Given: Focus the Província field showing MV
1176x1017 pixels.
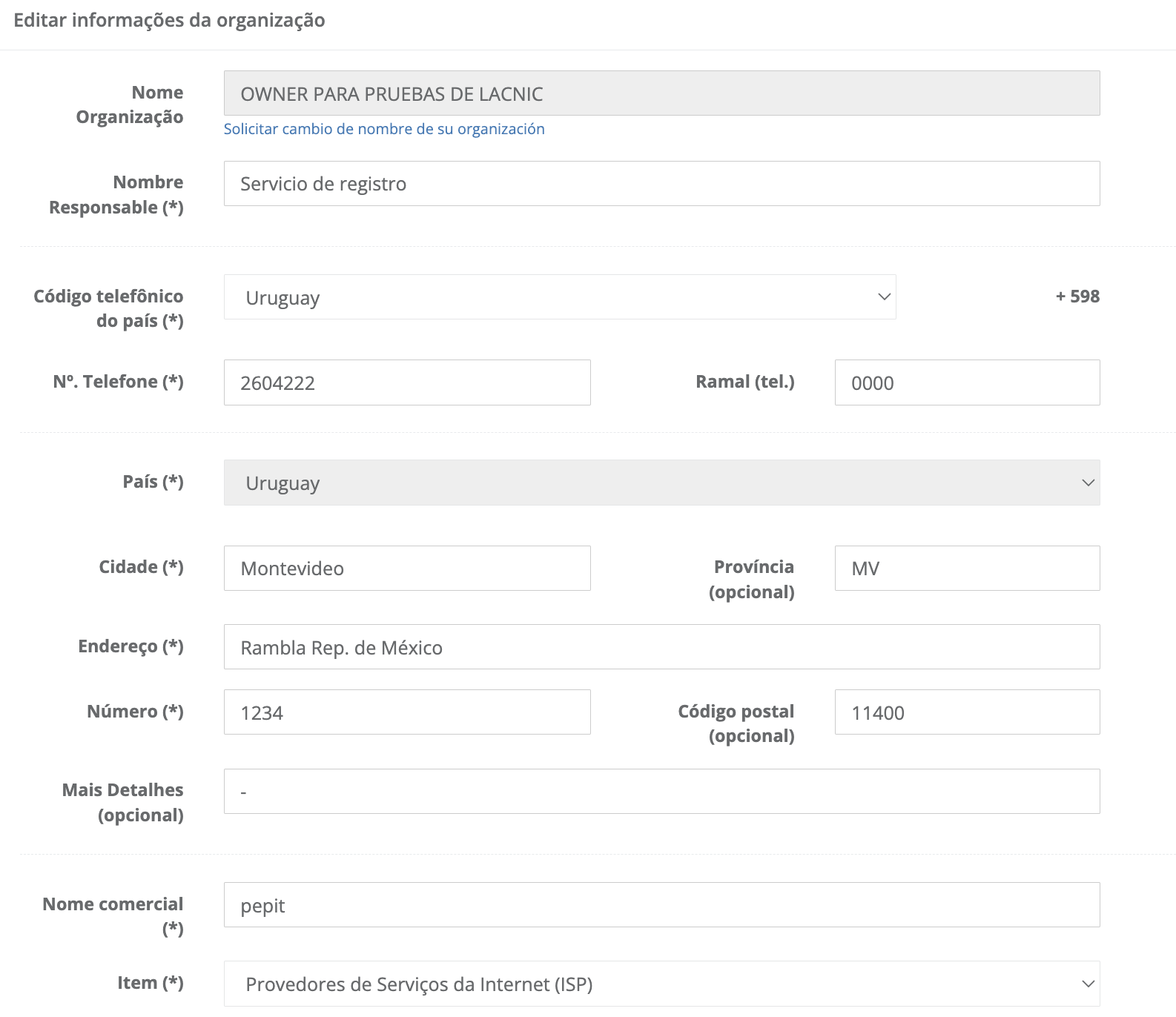Looking at the screenshot, I should [x=966, y=569].
